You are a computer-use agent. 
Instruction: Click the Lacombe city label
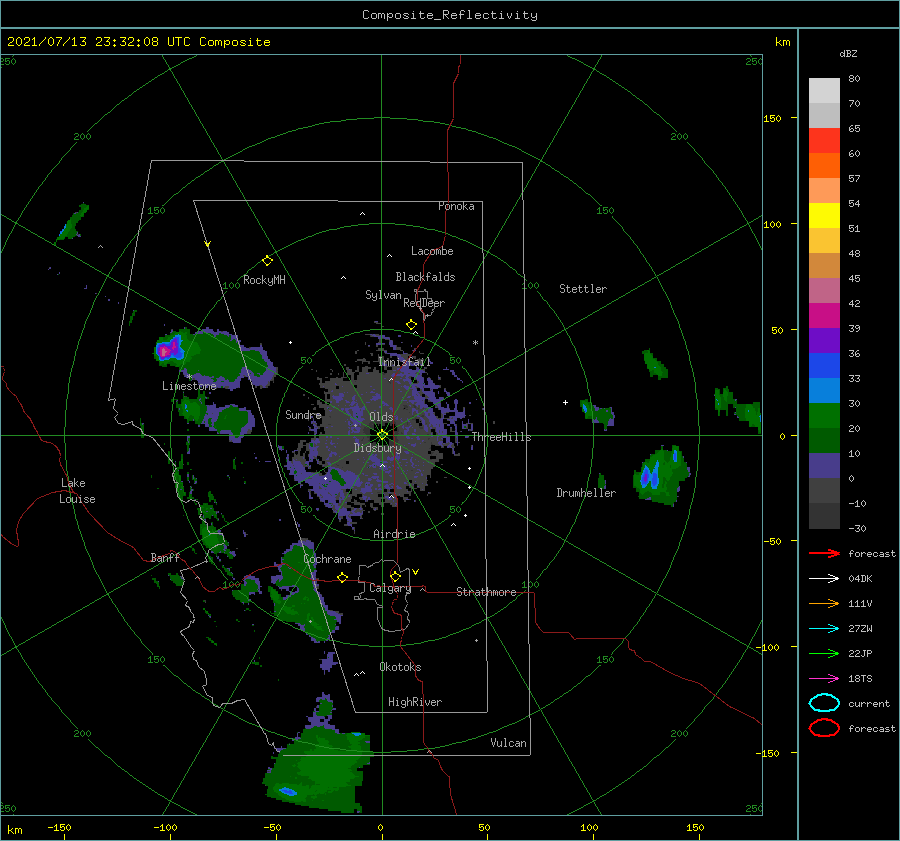coord(432,251)
